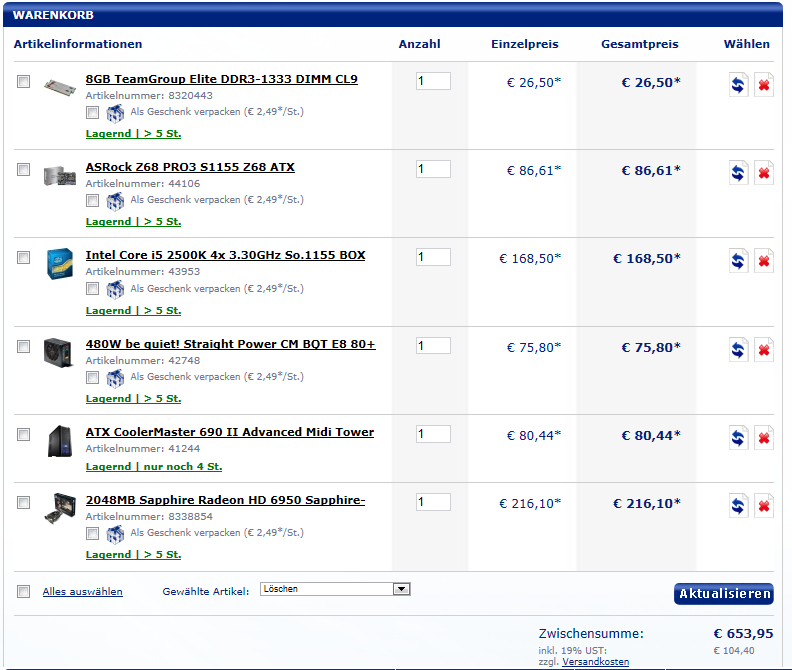Click gift box icon for 8GB TeamGroup
Image resolution: width=792 pixels, height=670 pixels.
coord(115,113)
